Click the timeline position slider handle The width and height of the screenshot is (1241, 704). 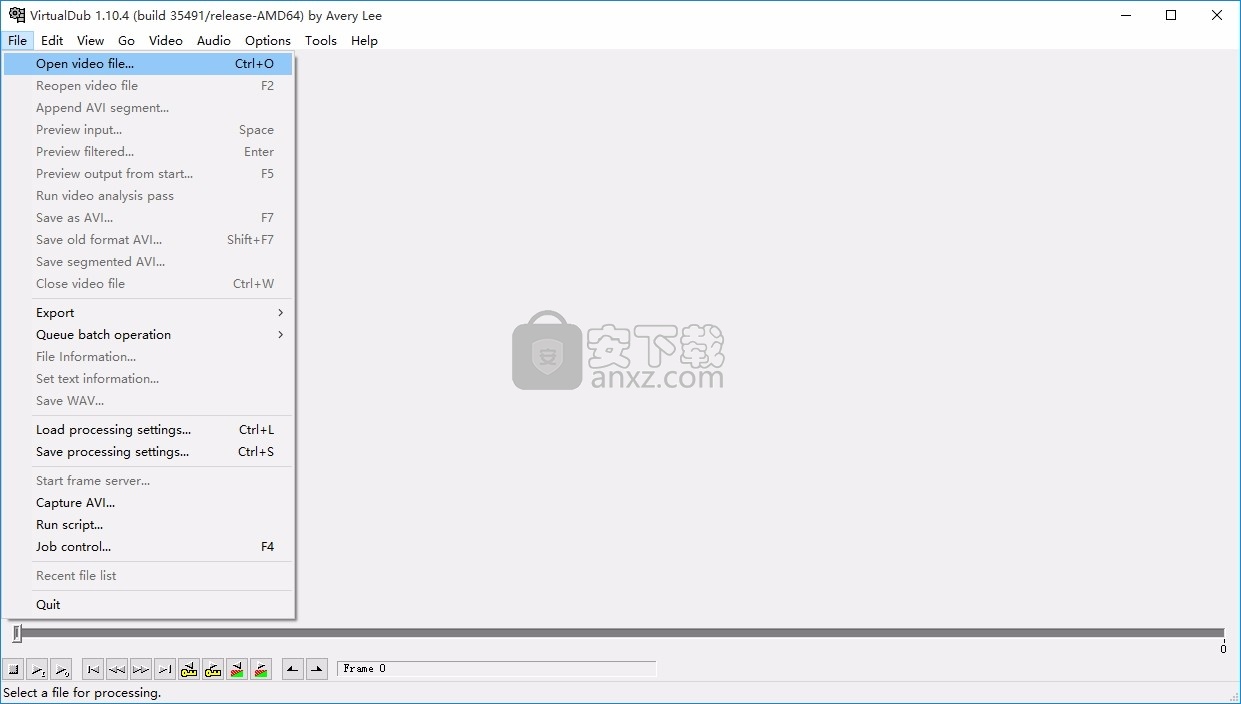point(17,633)
